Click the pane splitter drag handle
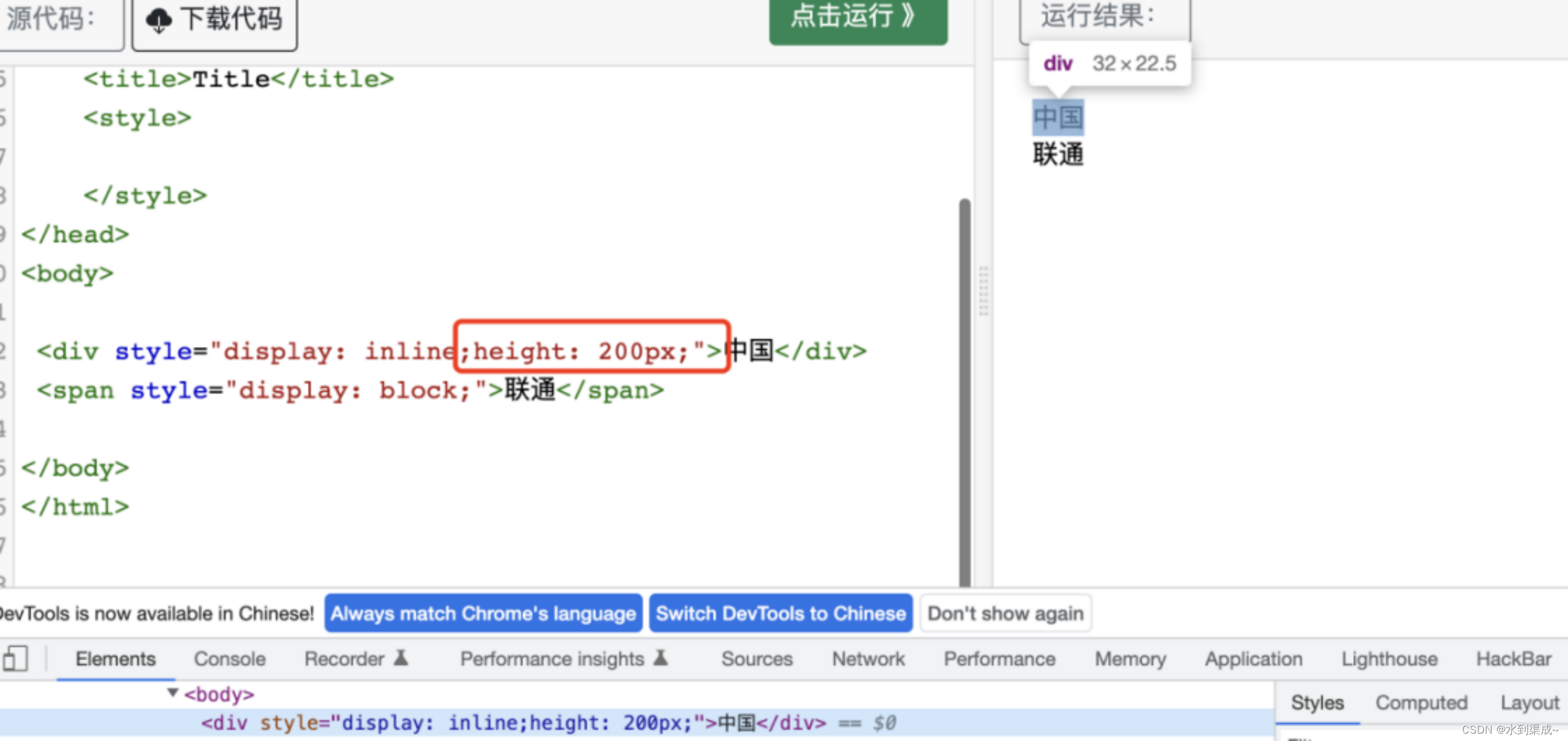The image size is (1568, 741). (x=984, y=291)
